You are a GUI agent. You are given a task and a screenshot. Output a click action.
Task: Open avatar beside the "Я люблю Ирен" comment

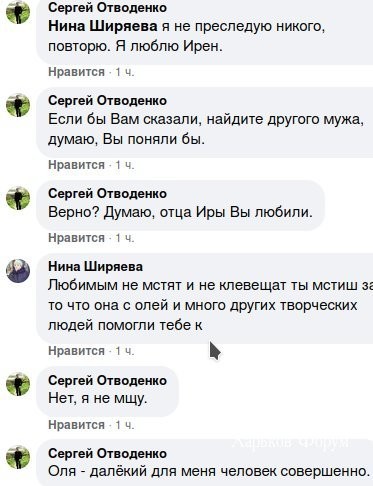pyautogui.click(x=18, y=12)
